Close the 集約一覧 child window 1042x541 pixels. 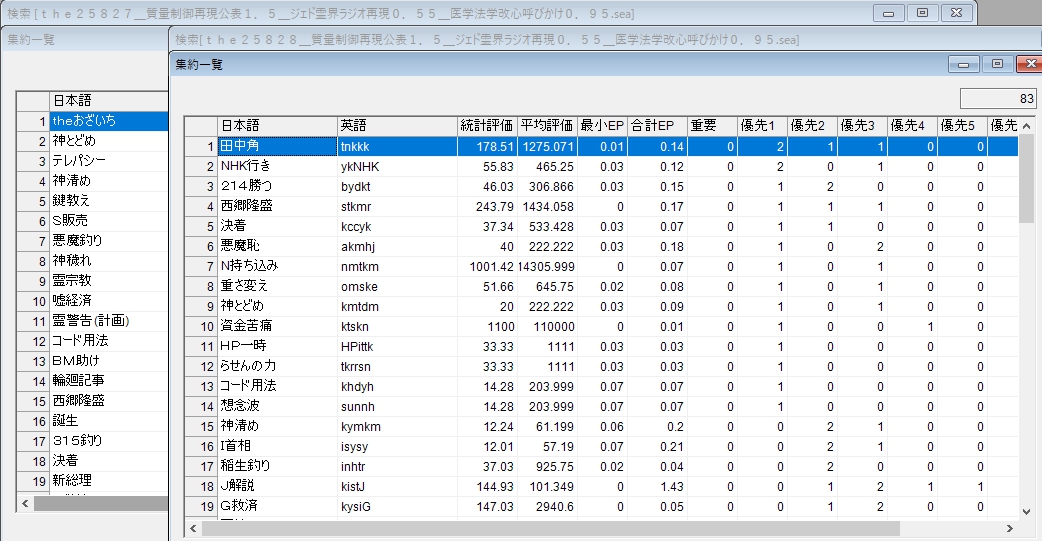pyautogui.click(x=1027, y=64)
